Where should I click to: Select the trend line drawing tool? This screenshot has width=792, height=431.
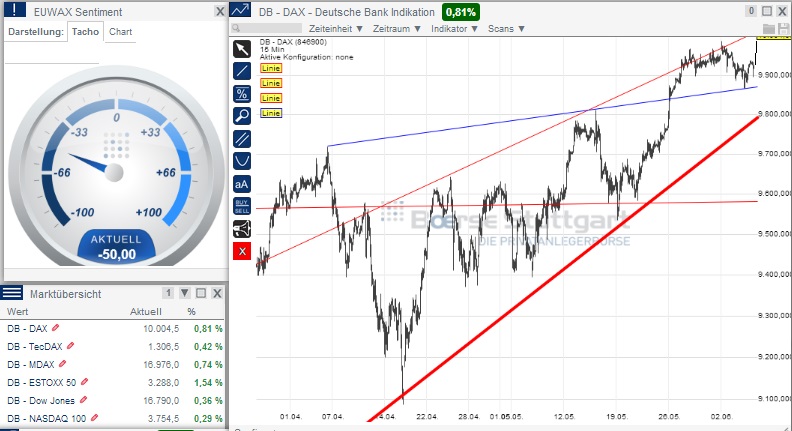tap(242, 71)
